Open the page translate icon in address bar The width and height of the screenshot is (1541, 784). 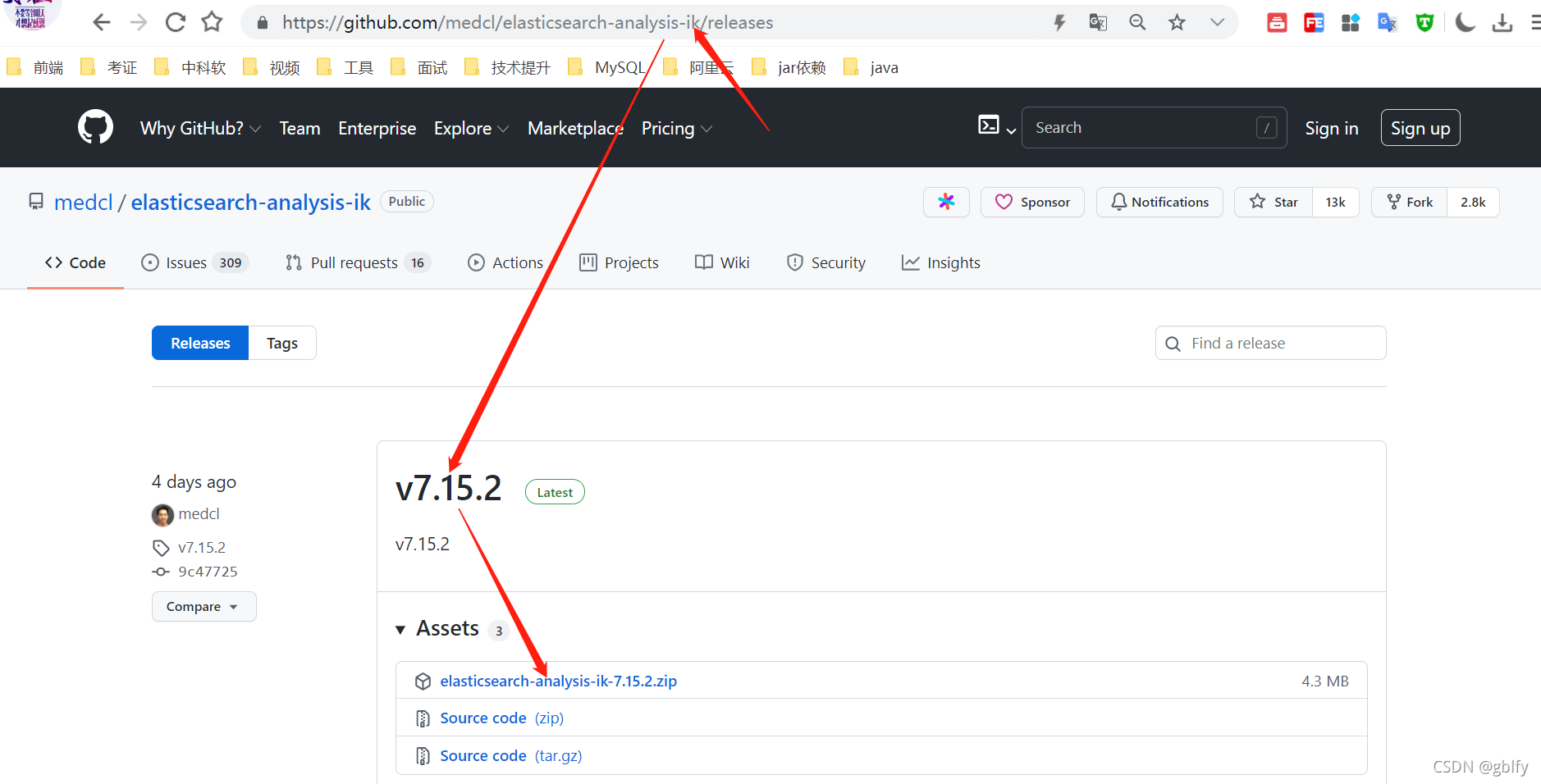[x=1098, y=22]
